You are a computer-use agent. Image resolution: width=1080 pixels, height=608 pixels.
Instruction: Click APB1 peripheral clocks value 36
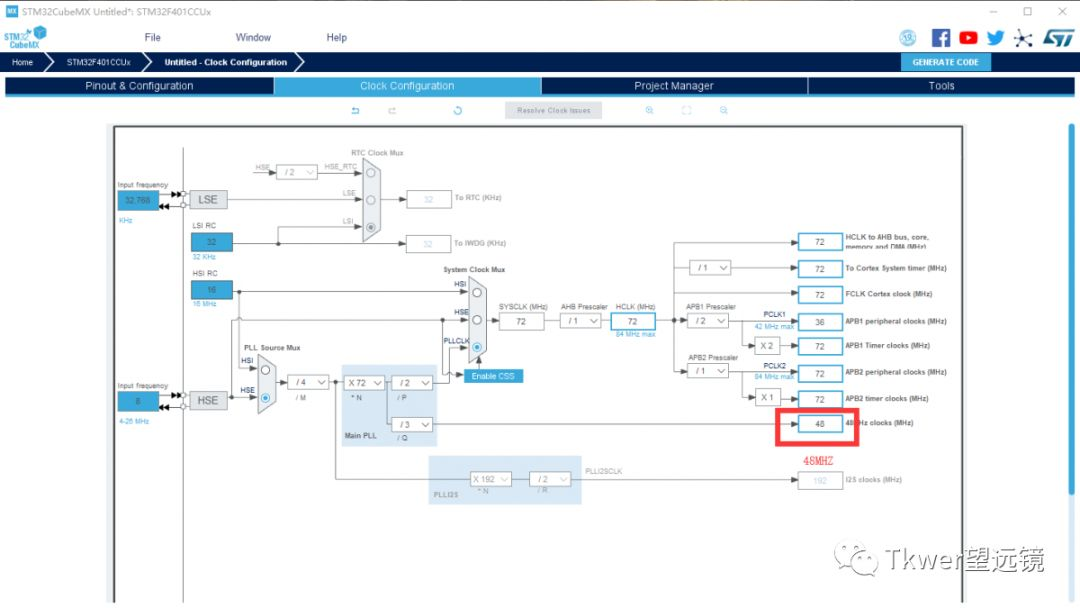(x=820, y=322)
